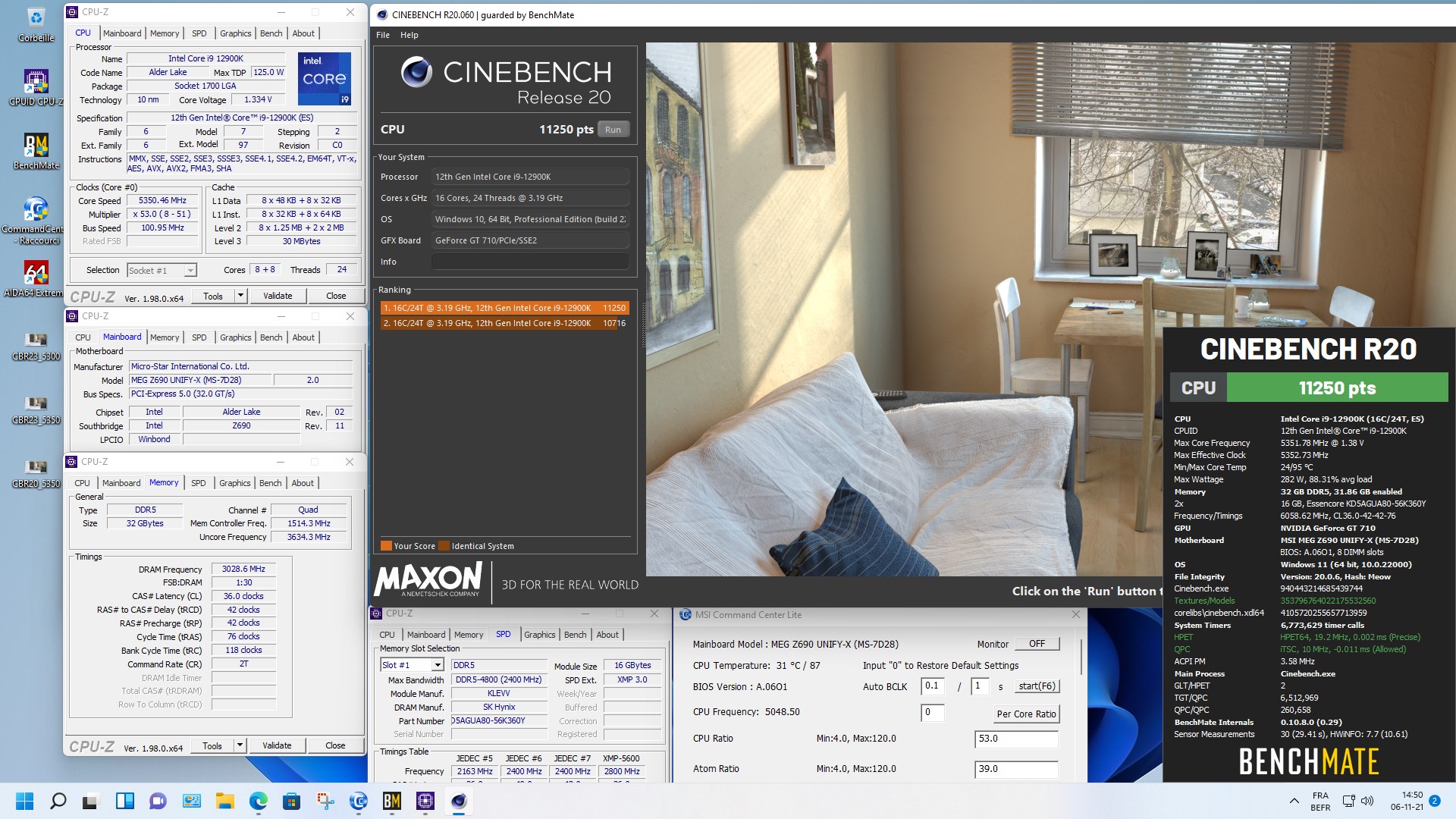Click the MSI Command Center Lite title icon

tap(685, 615)
